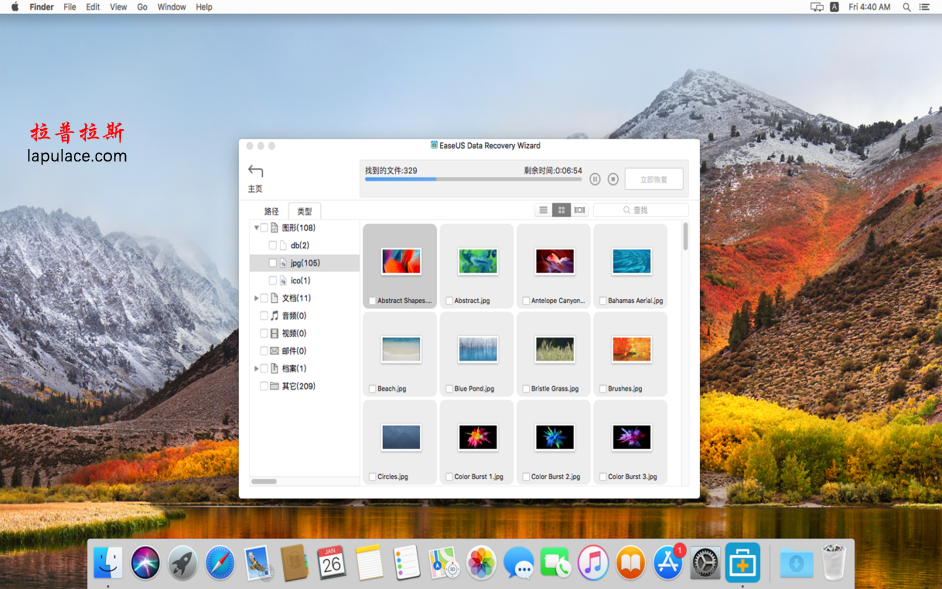
Task: Expand the 档案(1) tree node
Action: pos(255,367)
